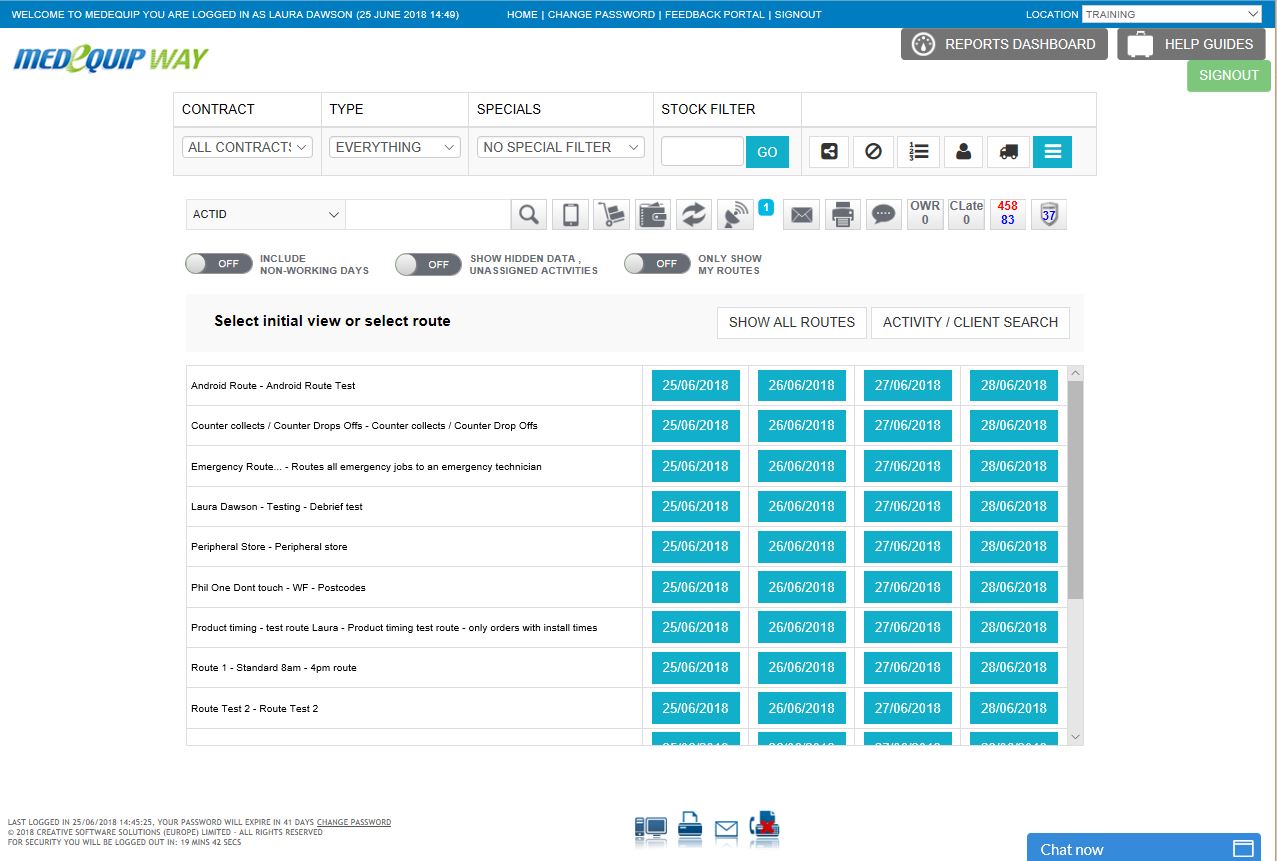This screenshot has width=1277, height=861.
Task: Toggle Only Show My Routes switch
Action: [x=657, y=264]
